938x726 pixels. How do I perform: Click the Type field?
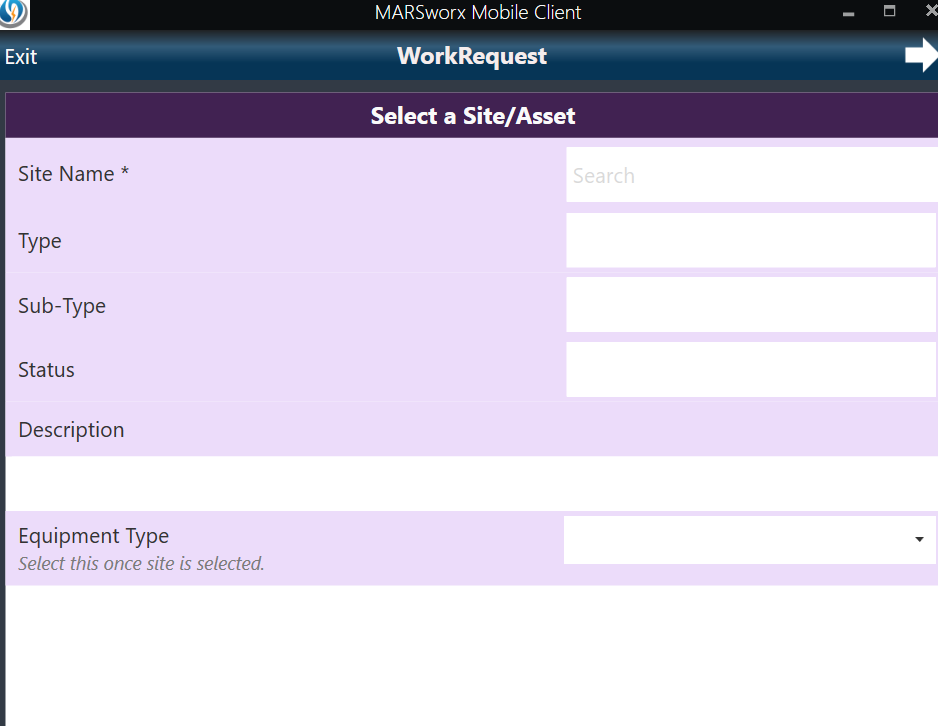[751, 240]
